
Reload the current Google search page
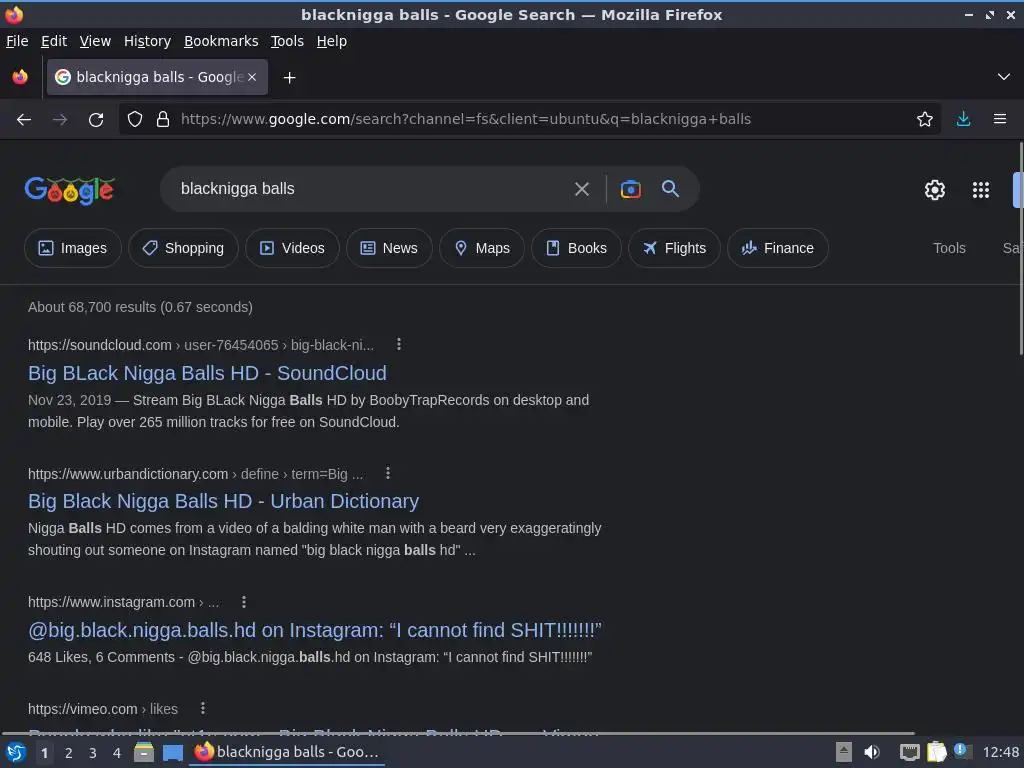(96, 120)
